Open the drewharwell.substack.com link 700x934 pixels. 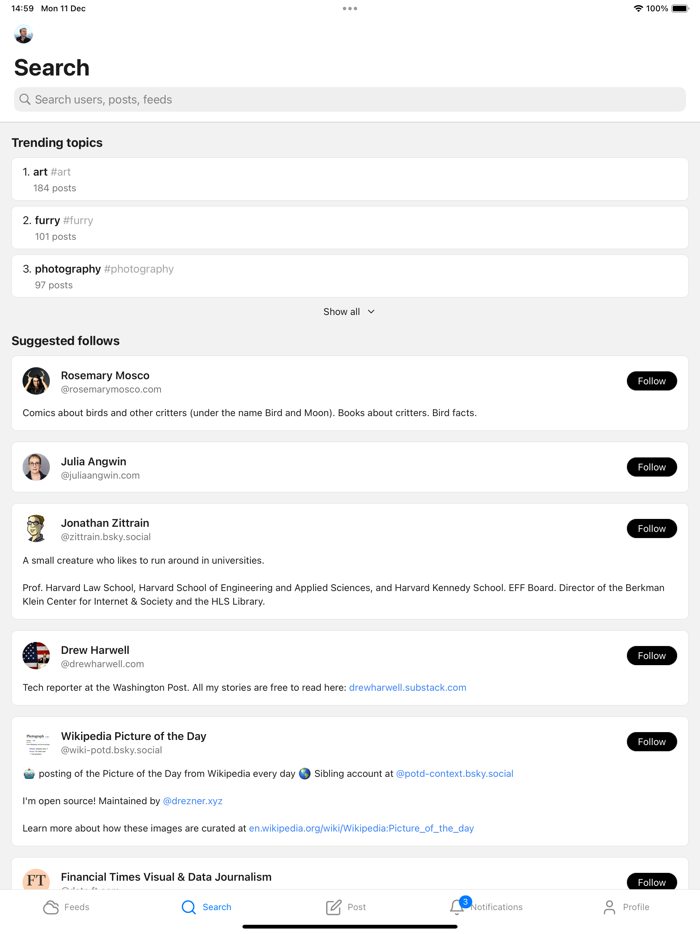point(406,687)
